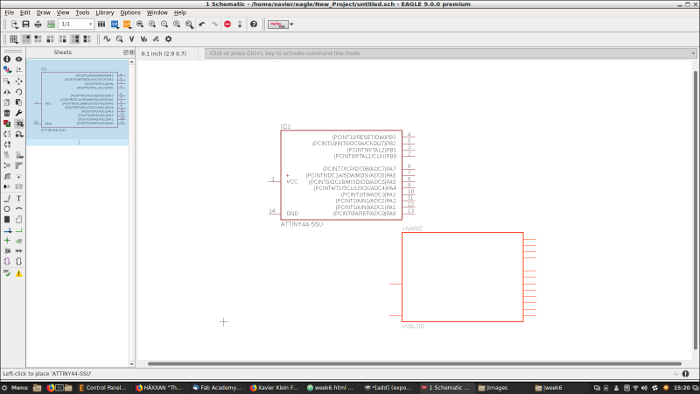Click the ATTINY44-SSU value label
The width and height of the screenshot is (700, 394).
pyautogui.click(x=302, y=224)
